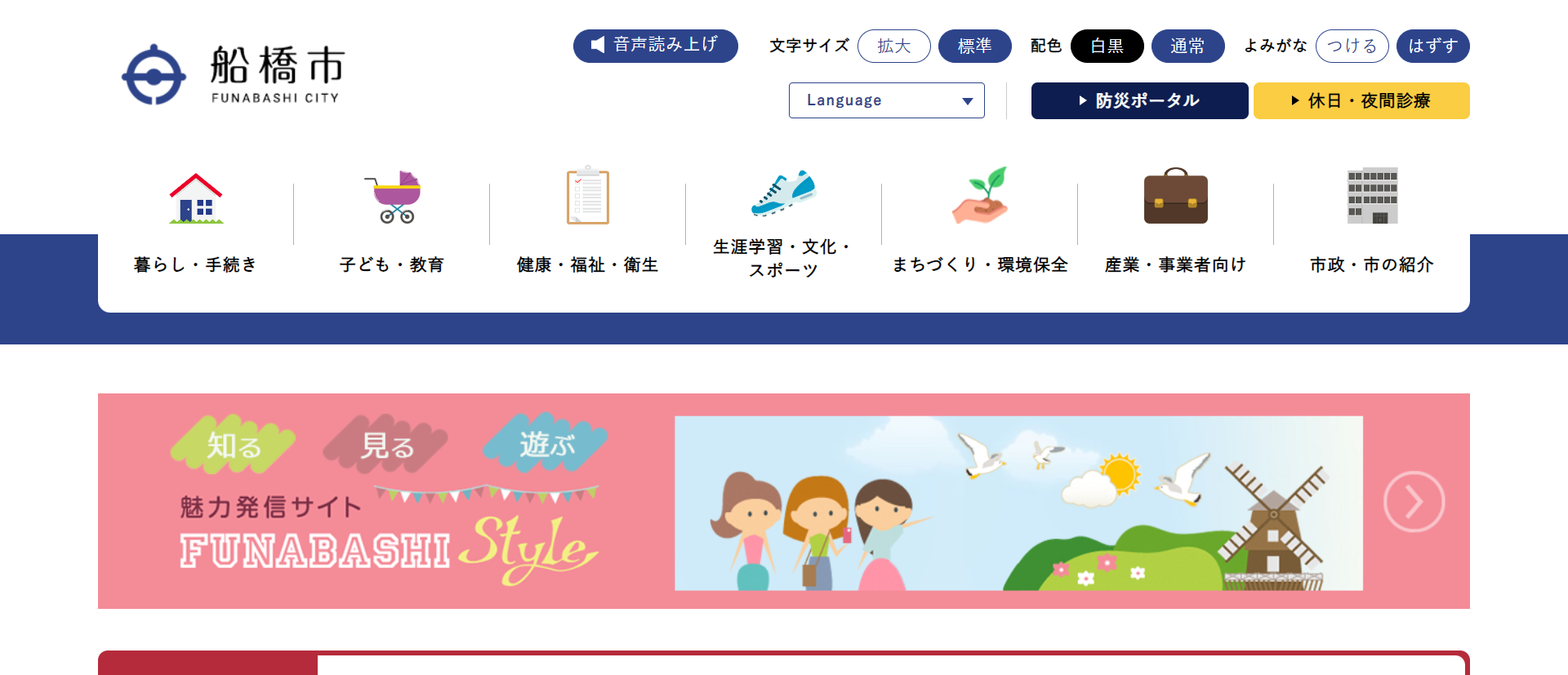Click the house icon for 暮らし・手続き

[196, 198]
